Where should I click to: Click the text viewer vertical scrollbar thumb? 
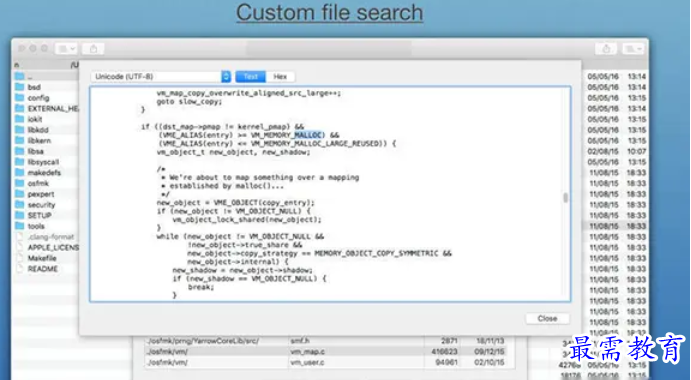coord(565,198)
